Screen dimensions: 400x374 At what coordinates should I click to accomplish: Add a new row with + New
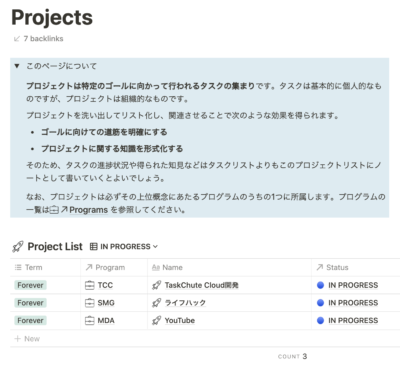27,339
